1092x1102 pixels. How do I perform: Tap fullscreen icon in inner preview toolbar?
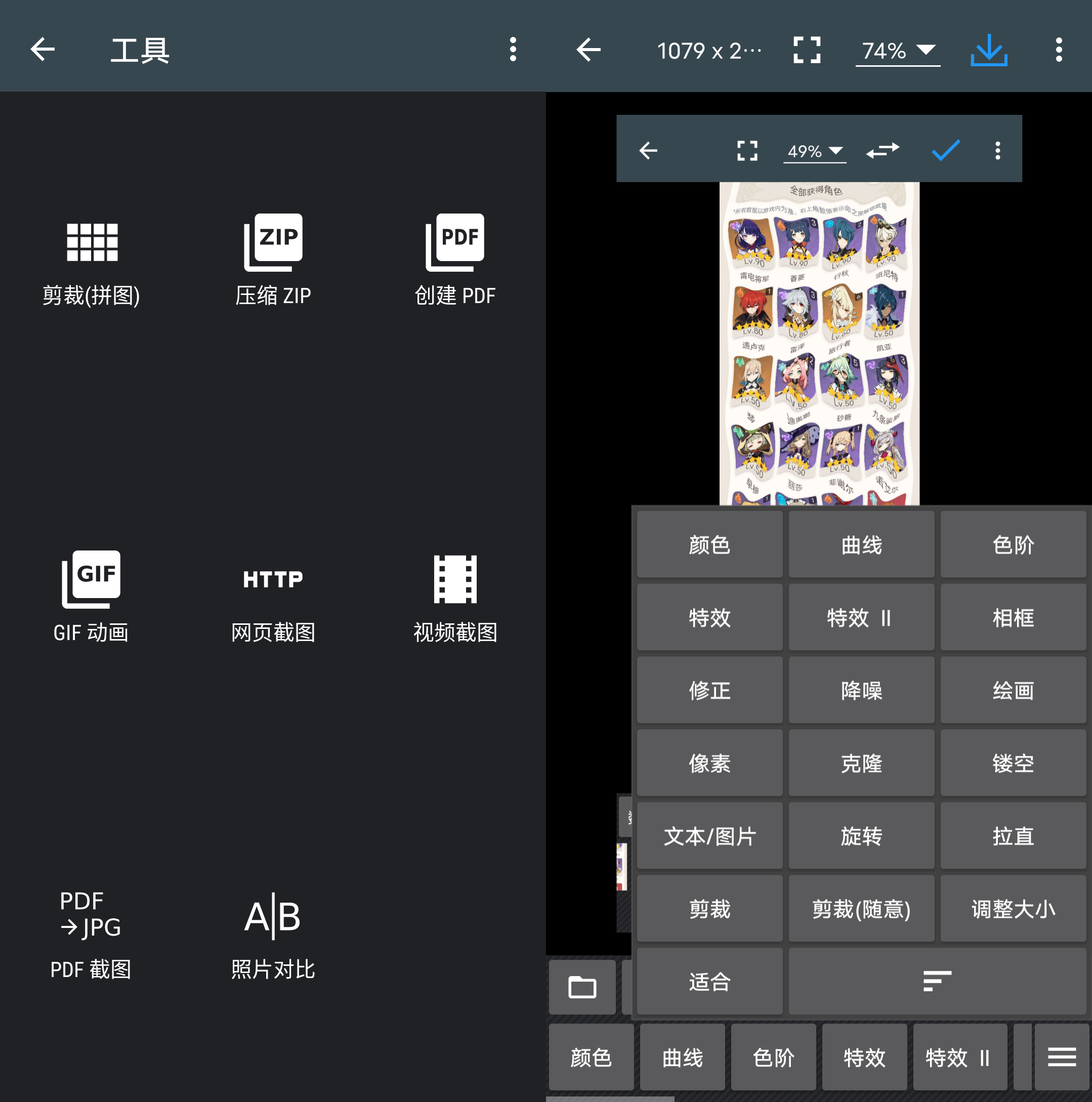pos(747,151)
